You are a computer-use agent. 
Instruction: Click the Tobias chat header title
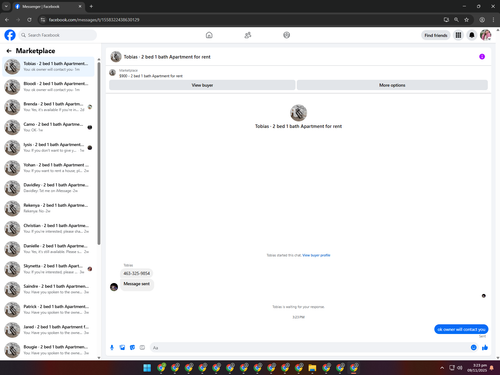167,57
